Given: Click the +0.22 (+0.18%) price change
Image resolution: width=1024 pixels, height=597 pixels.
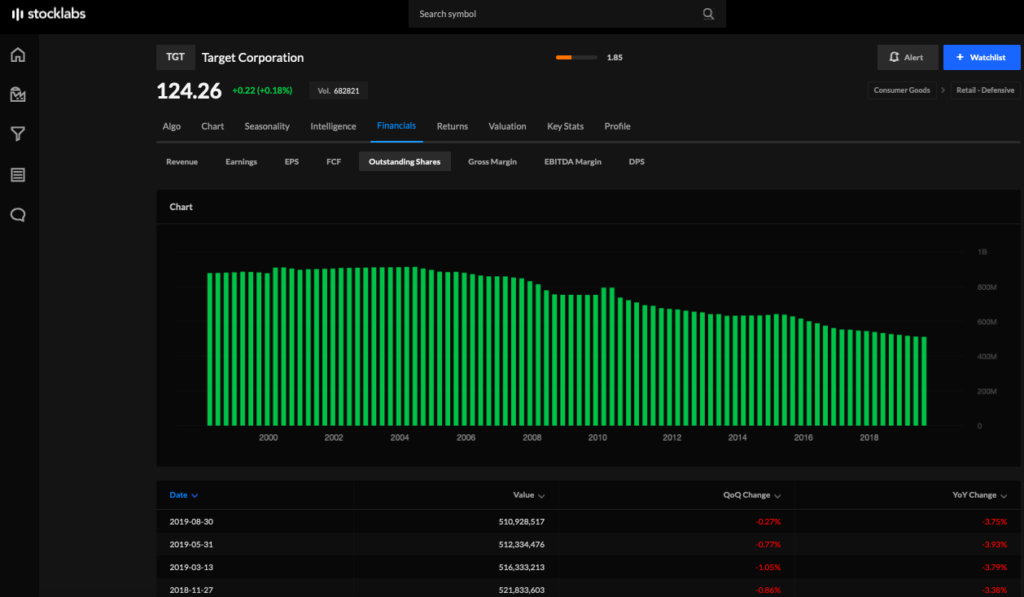Looking at the screenshot, I should click(262, 90).
